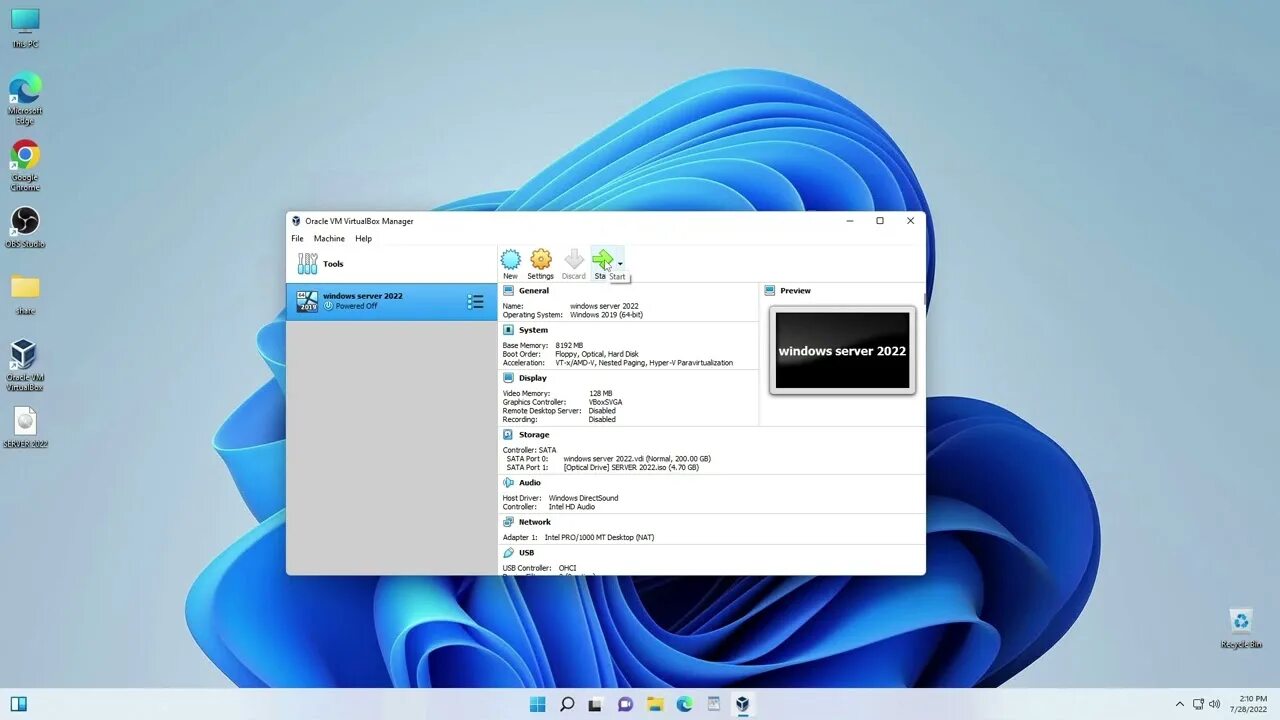The height and width of the screenshot is (720, 1280).
Task: Click the General section header
Action: tap(534, 291)
